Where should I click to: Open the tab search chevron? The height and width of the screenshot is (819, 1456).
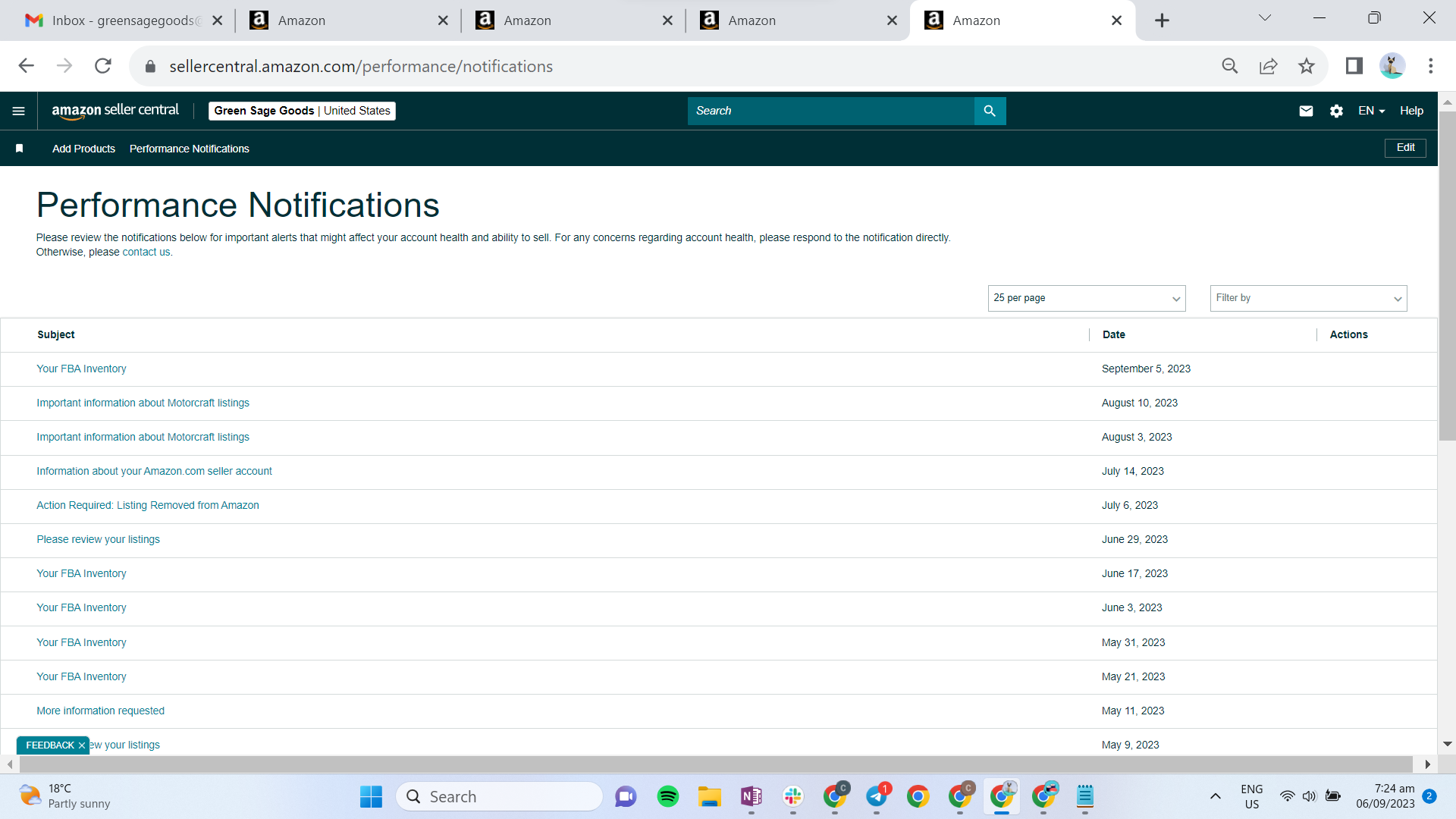1265,17
